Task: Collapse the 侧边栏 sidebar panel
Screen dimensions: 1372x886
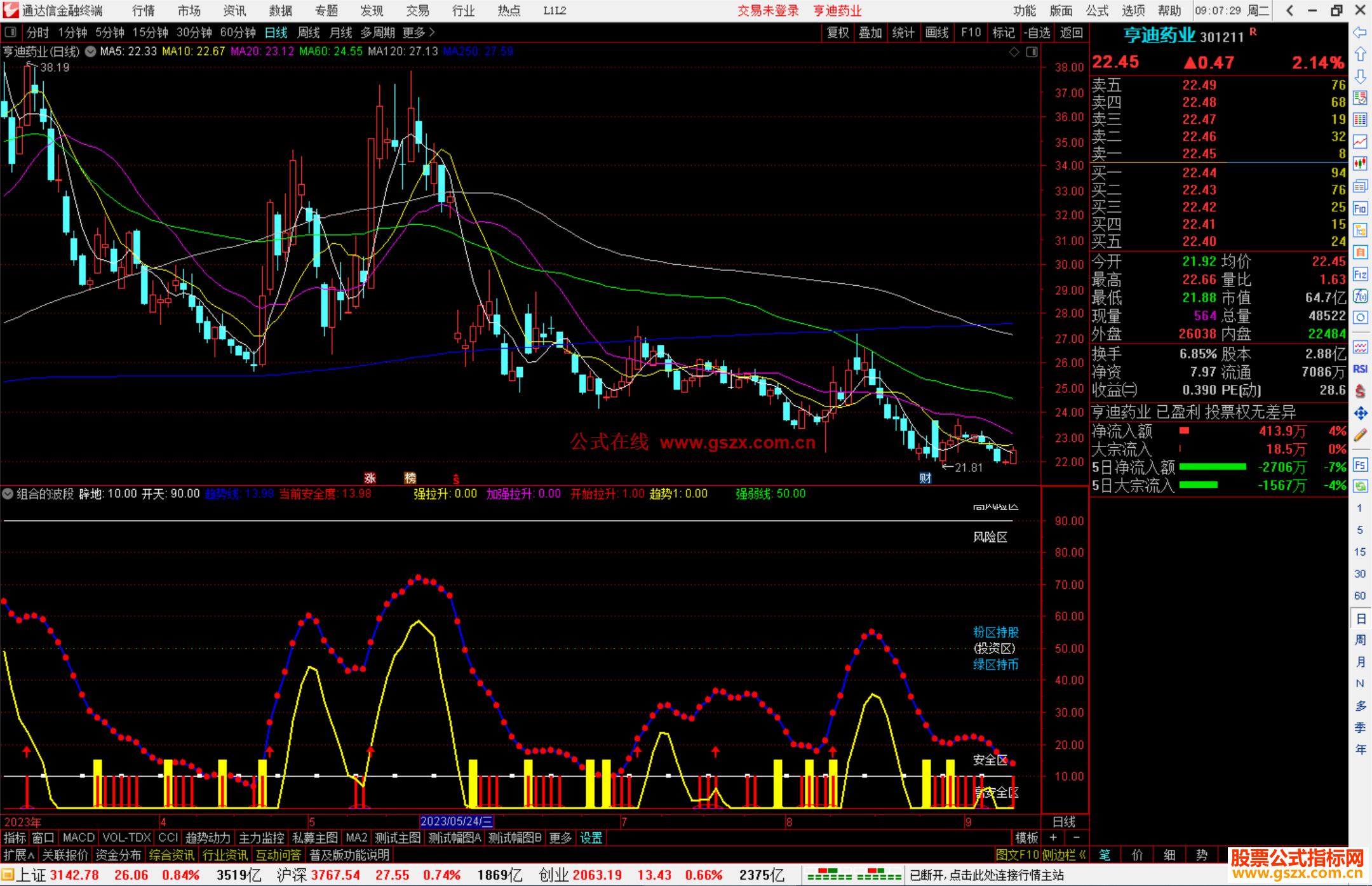Action: (1064, 855)
